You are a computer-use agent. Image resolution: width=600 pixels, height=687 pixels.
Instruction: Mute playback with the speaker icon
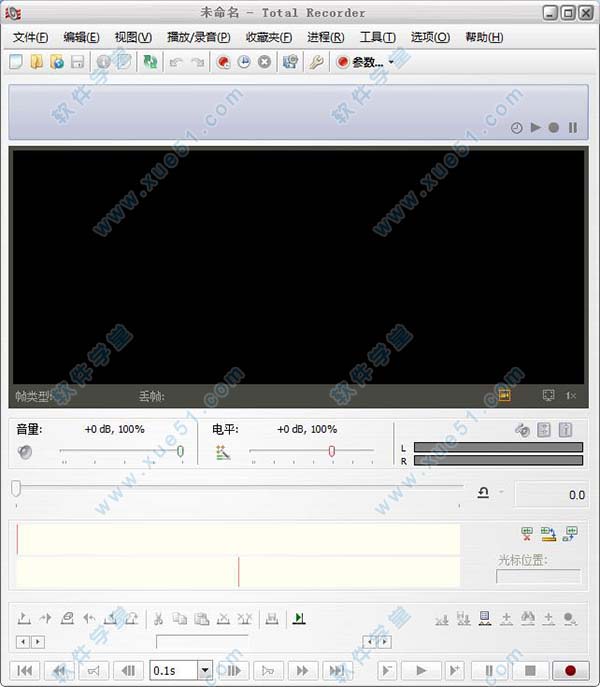point(25,452)
